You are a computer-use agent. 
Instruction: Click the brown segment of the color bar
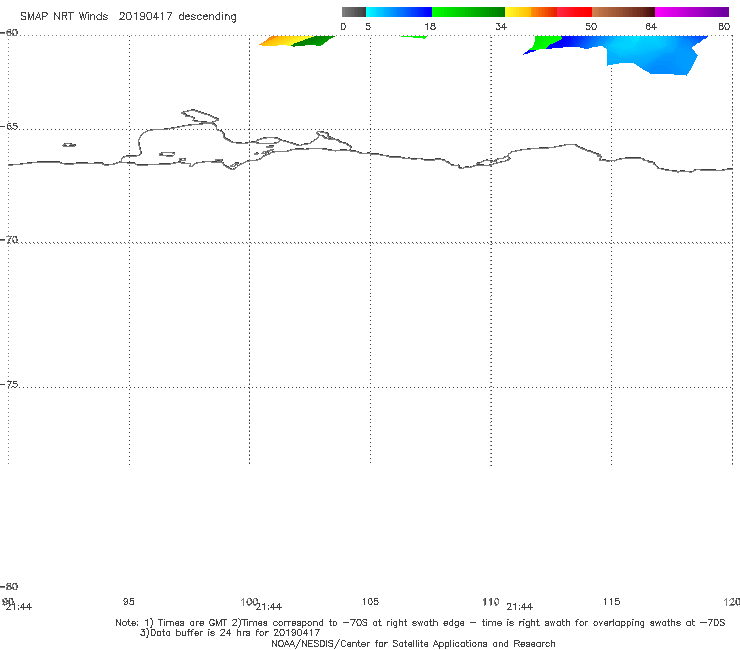pos(623,12)
